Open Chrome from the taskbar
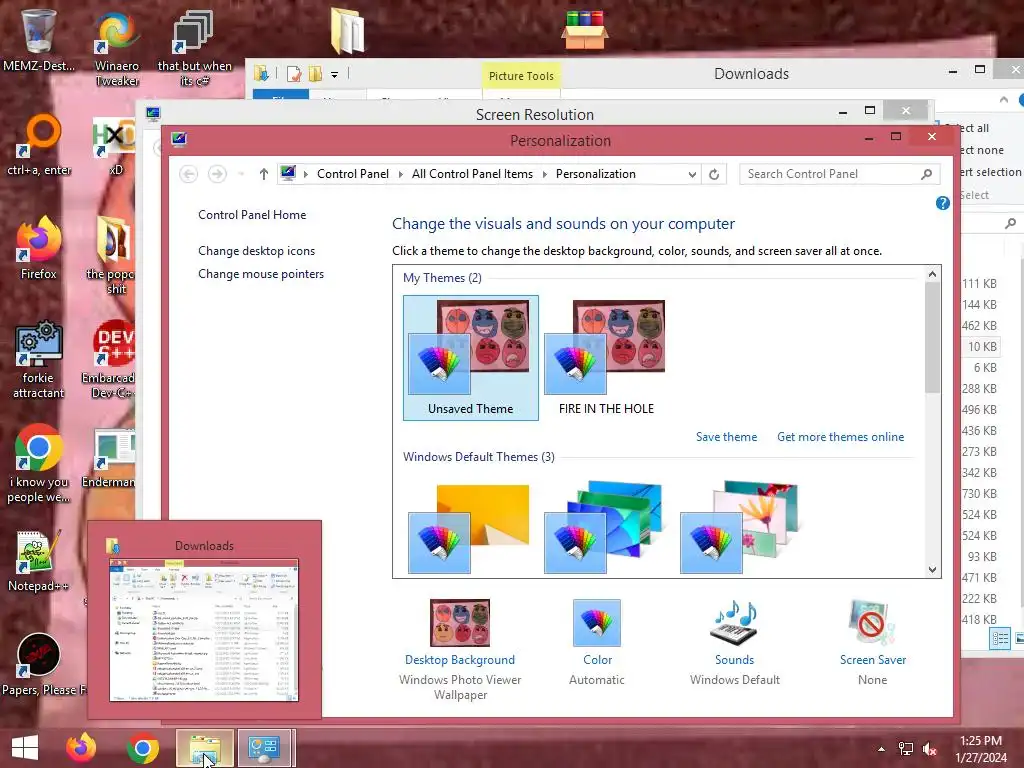The height and width of the screenshot is (768, 1024). click(143, 748)
